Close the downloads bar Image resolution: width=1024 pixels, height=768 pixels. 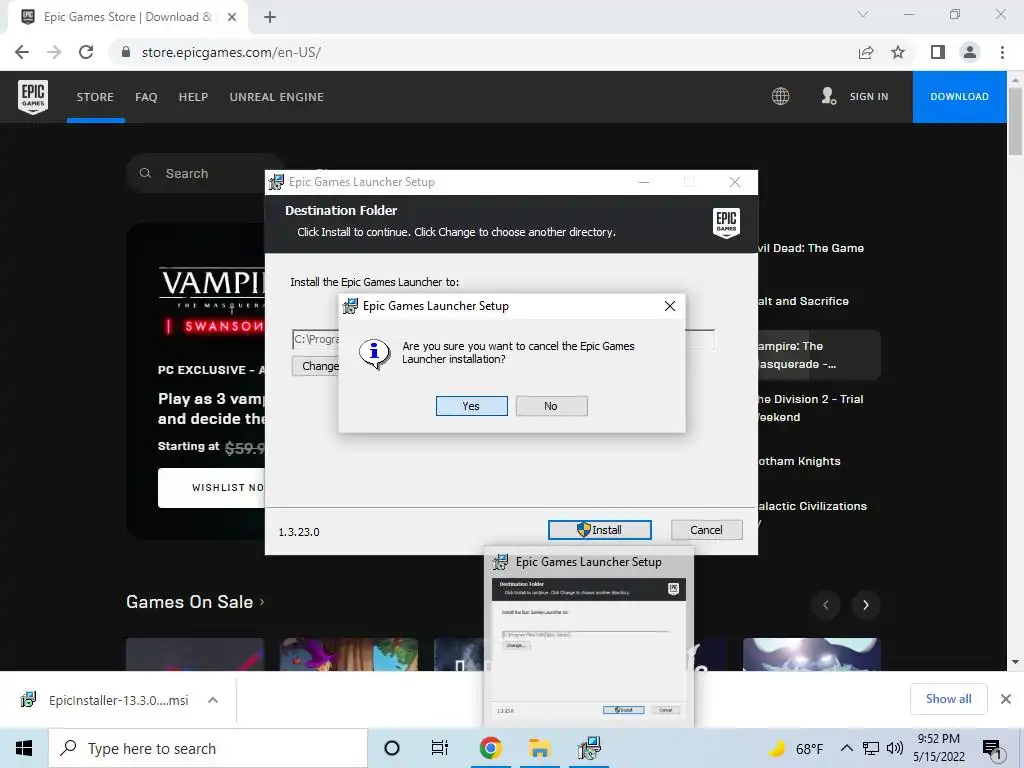tap(1006, 699)
